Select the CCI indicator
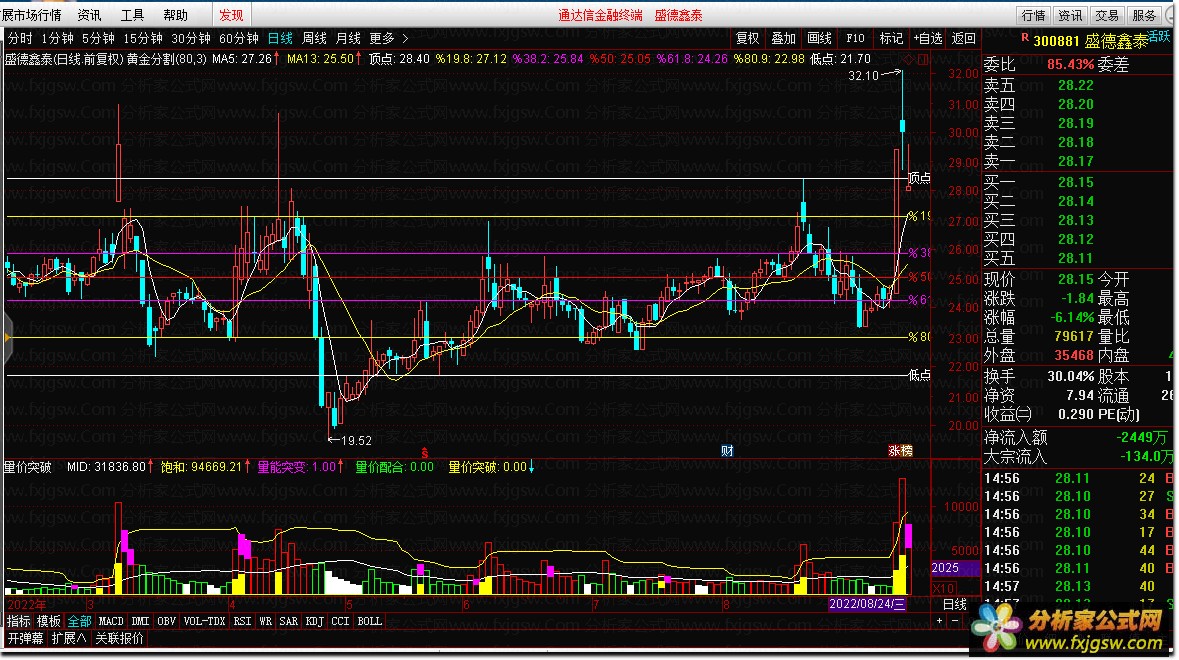The width and height of the screenshot is (1179, 660). pos(341,622)
